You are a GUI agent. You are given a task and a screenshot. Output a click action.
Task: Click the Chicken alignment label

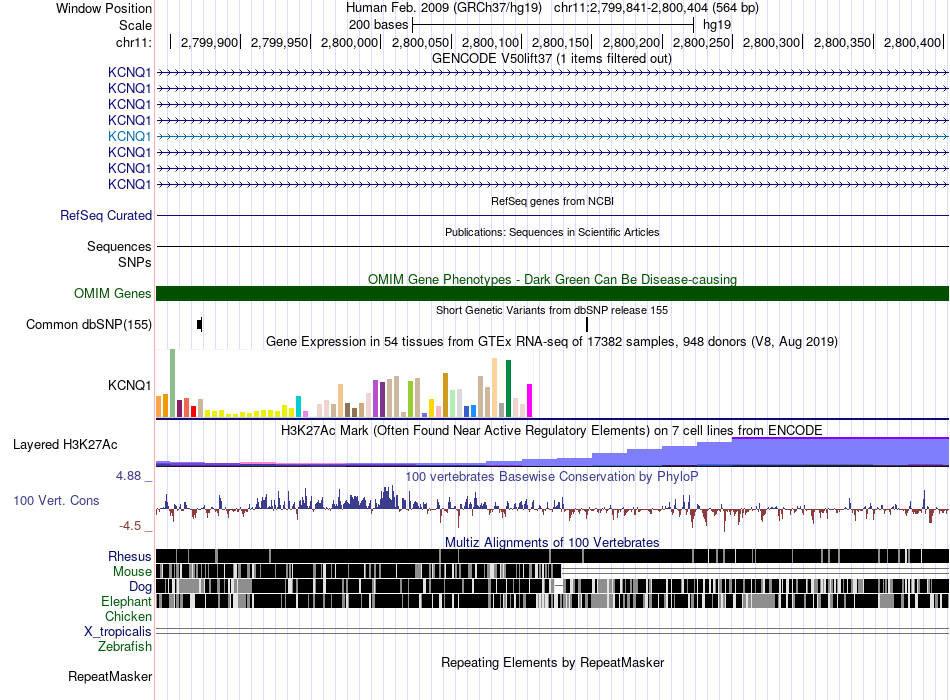coord(128,616)
